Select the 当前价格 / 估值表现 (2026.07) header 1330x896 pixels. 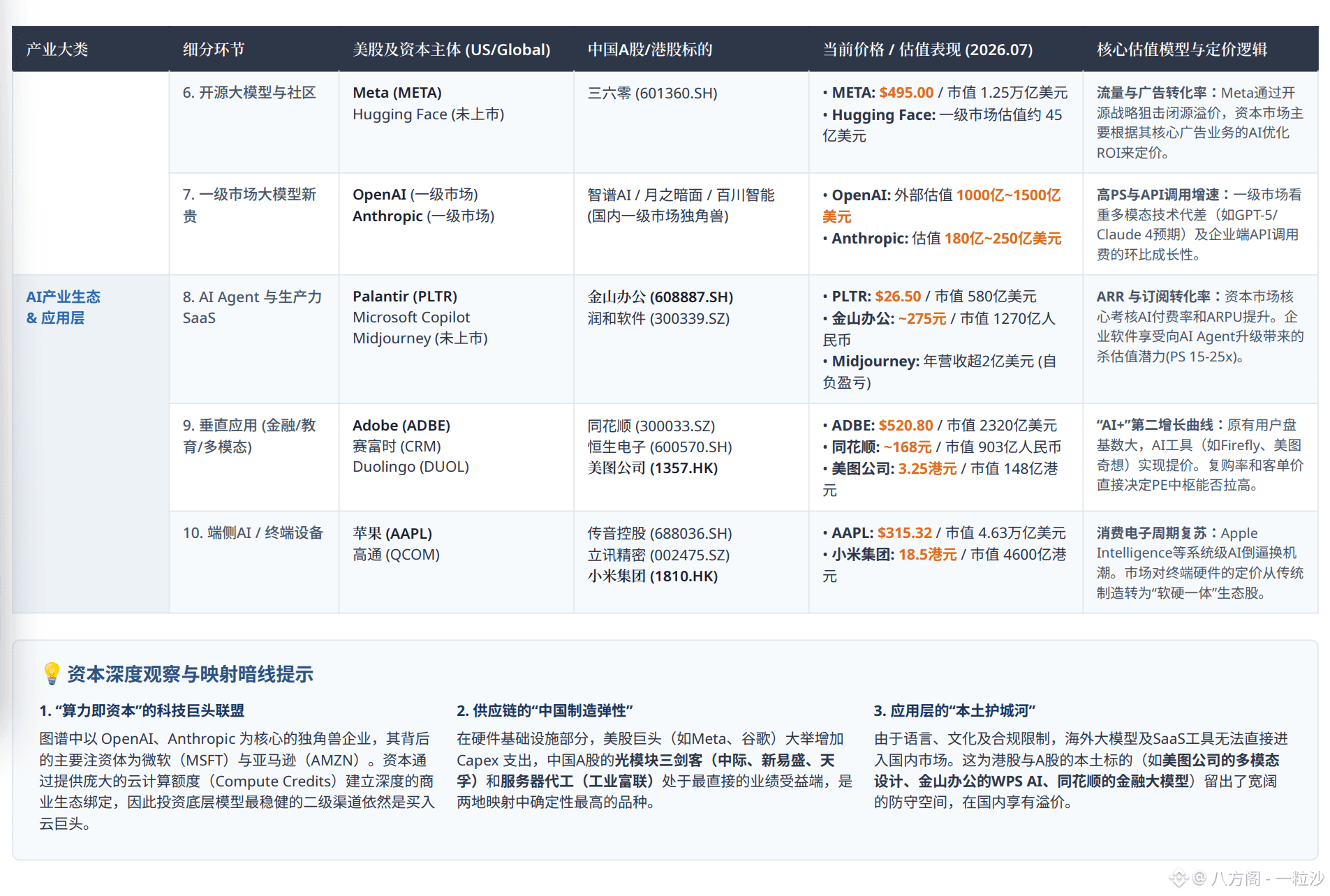click(x=927, y=50)
